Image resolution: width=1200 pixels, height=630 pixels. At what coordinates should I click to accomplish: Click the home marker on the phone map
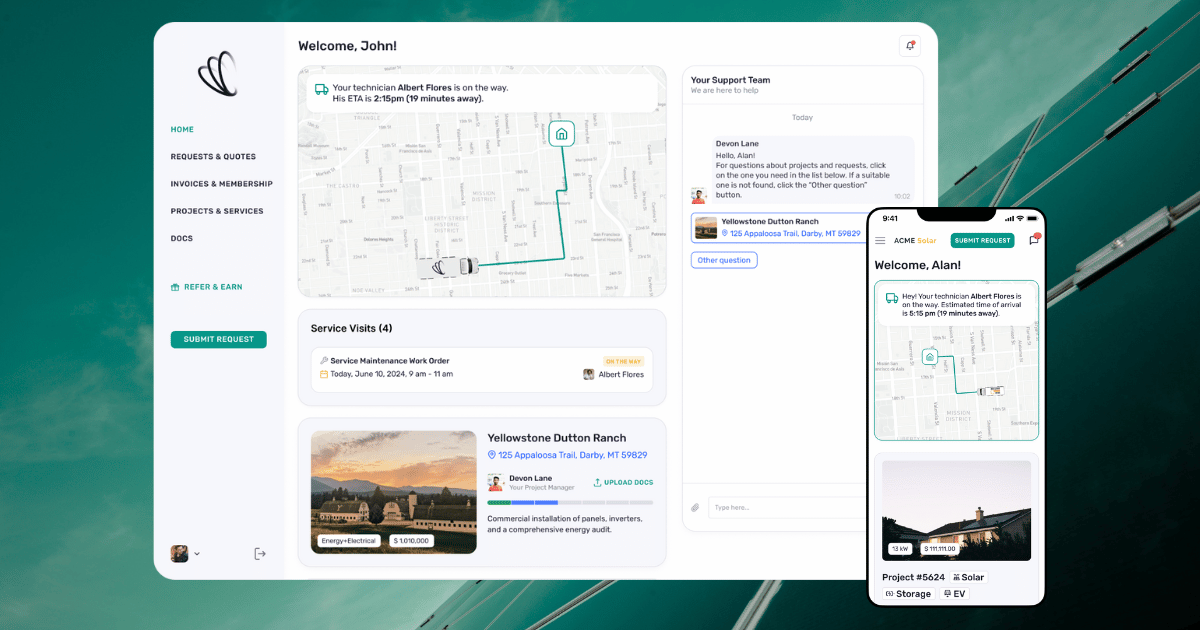tap(929, 356)
